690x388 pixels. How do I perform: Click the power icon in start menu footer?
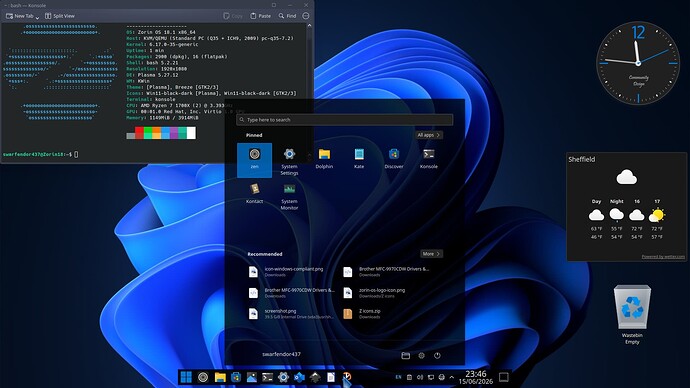tap(437, 355)
